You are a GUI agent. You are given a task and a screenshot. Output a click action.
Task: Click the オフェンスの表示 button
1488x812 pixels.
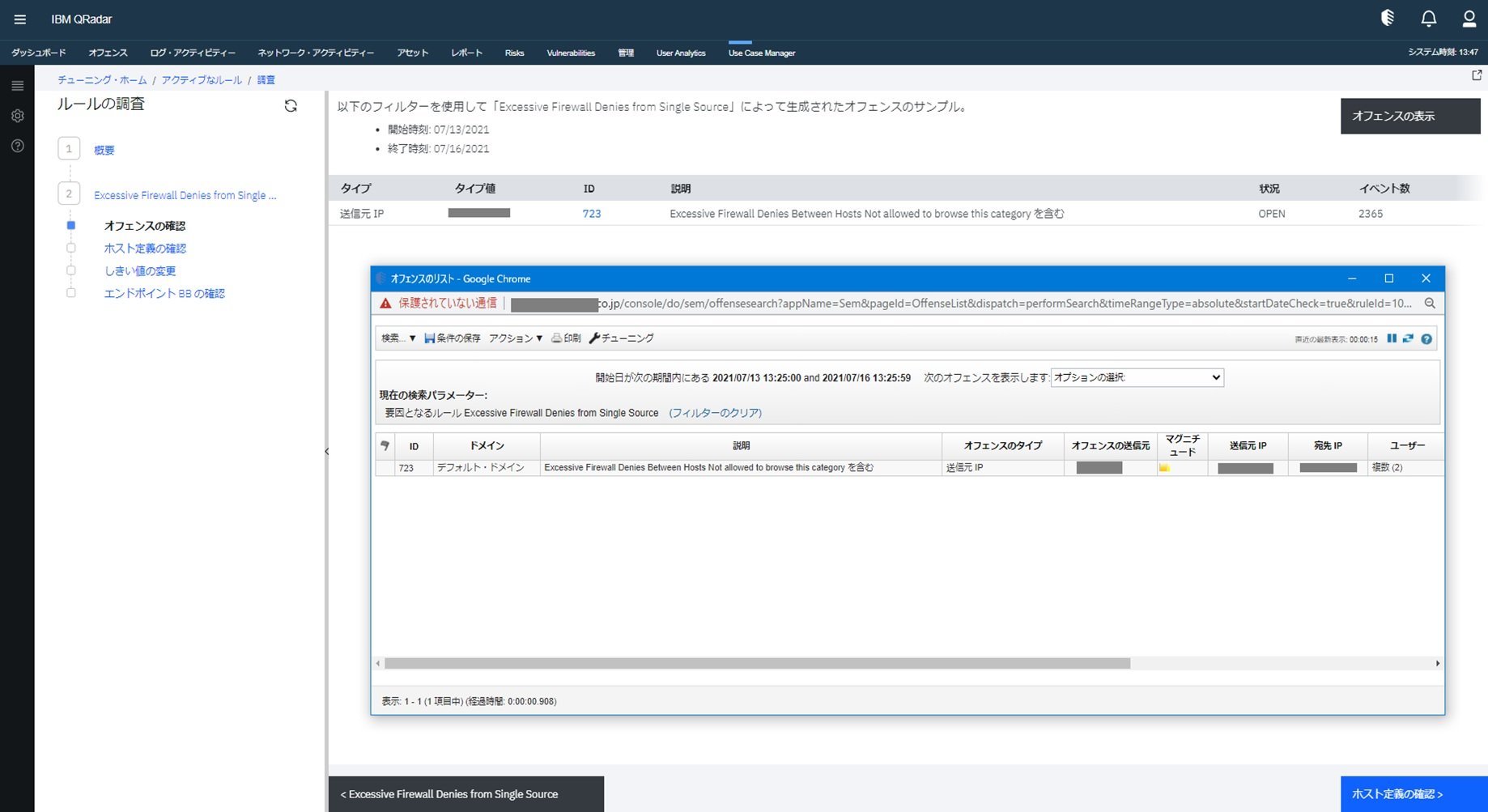(1410, 116)
